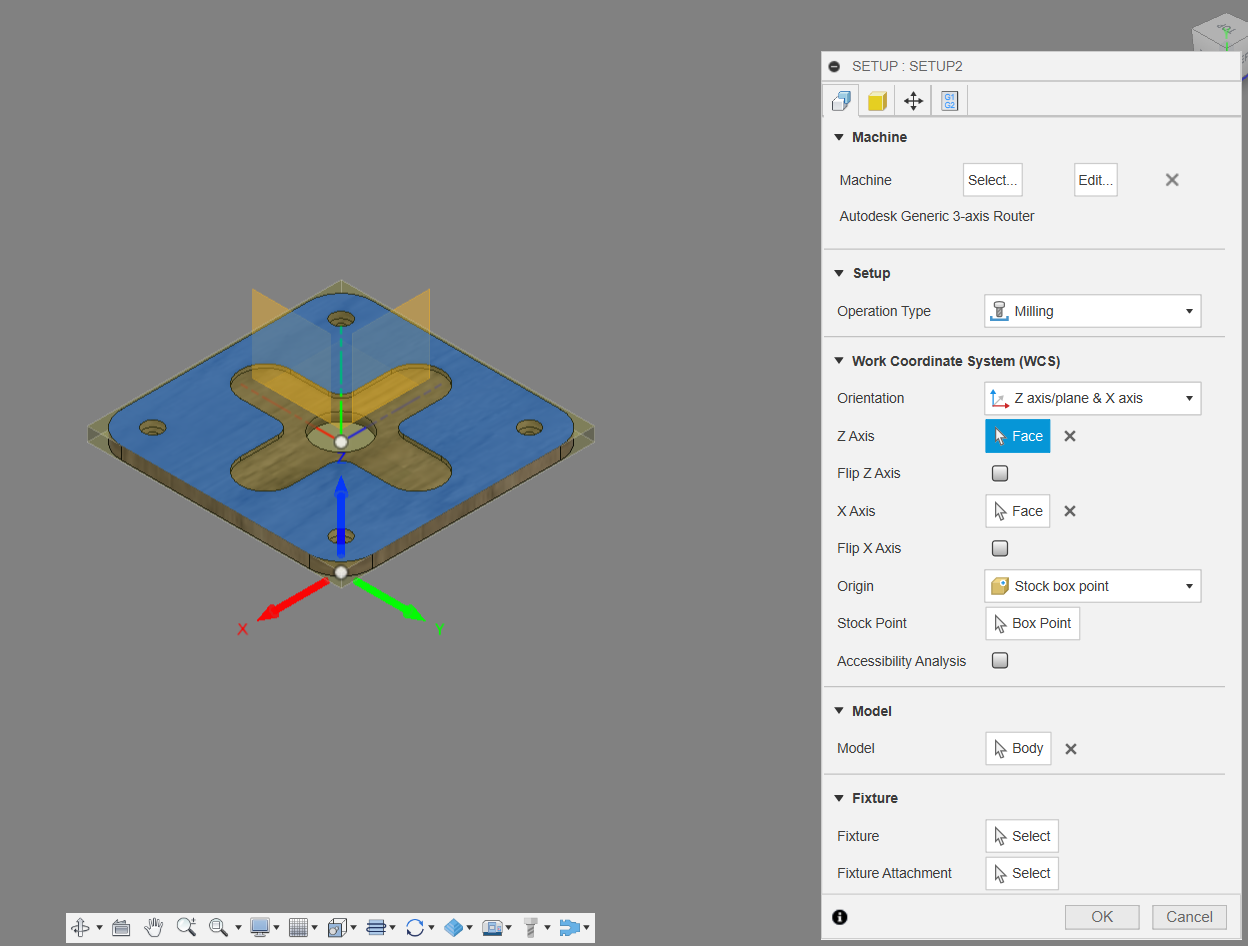Collapse the Machine section
1248x946 pixels.
pyautogui.click(x=839, y=137)
